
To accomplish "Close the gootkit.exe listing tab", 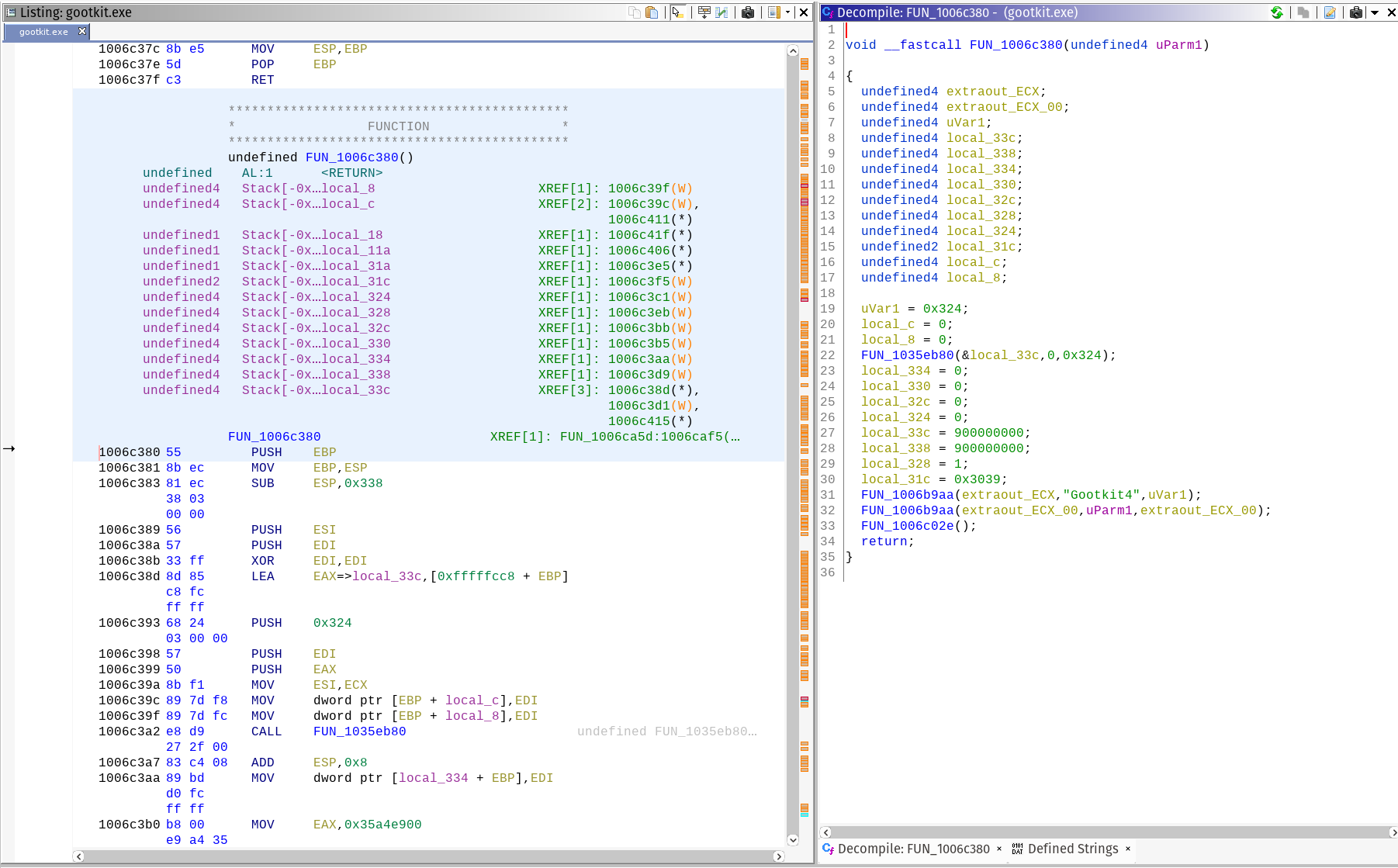I will click(x=82, y=31).
